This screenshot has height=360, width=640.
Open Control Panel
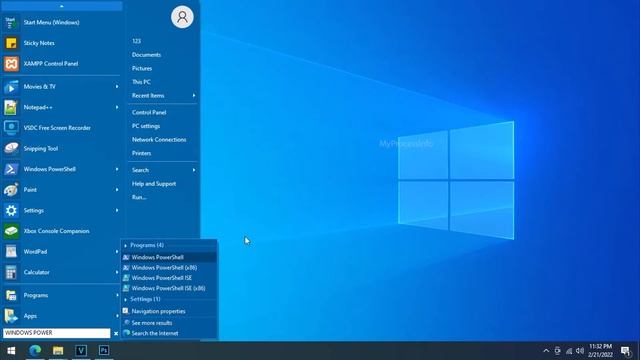coord(149,112)
